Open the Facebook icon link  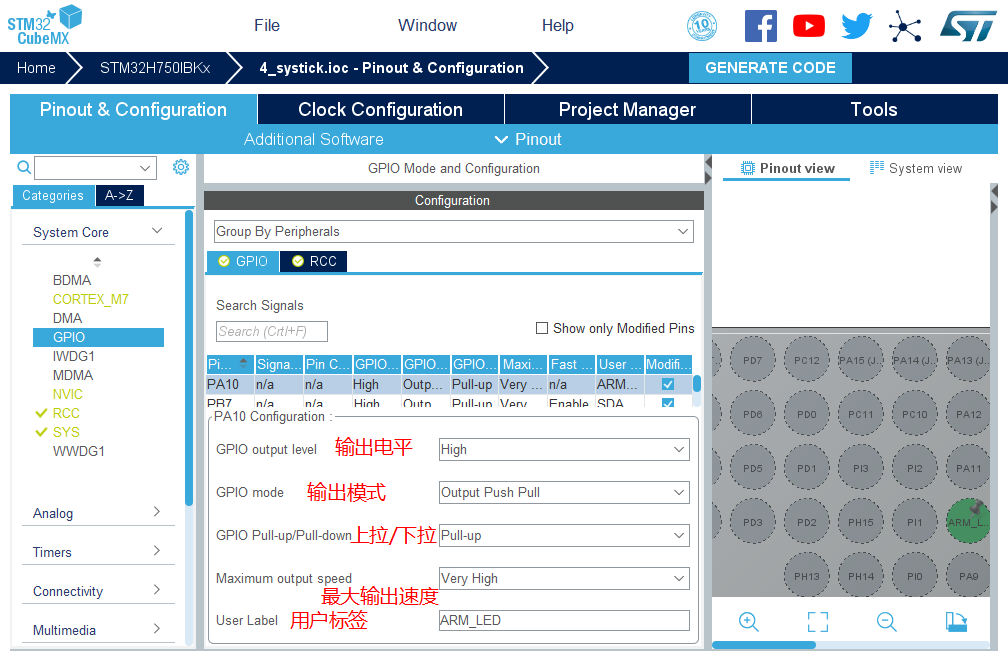click(760, 26)
